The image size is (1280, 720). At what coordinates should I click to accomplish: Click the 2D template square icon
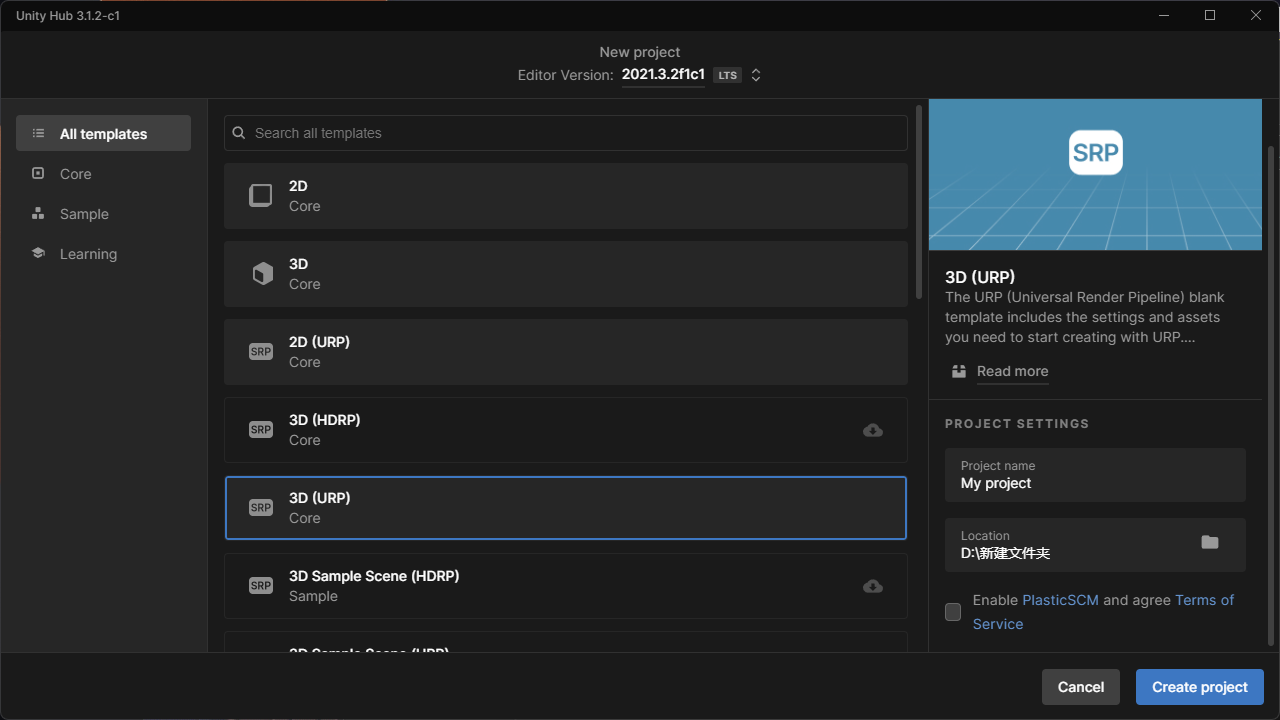[260, 195]
